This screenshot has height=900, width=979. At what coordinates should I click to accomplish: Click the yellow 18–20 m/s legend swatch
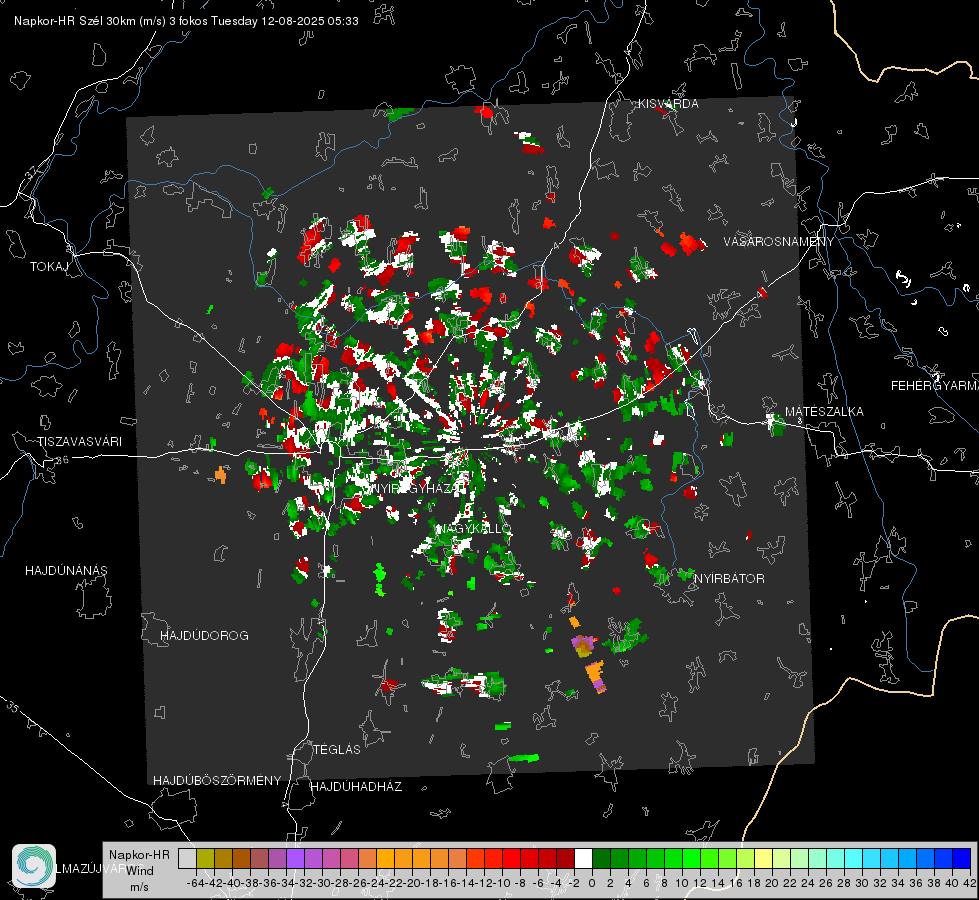[763, 858]
